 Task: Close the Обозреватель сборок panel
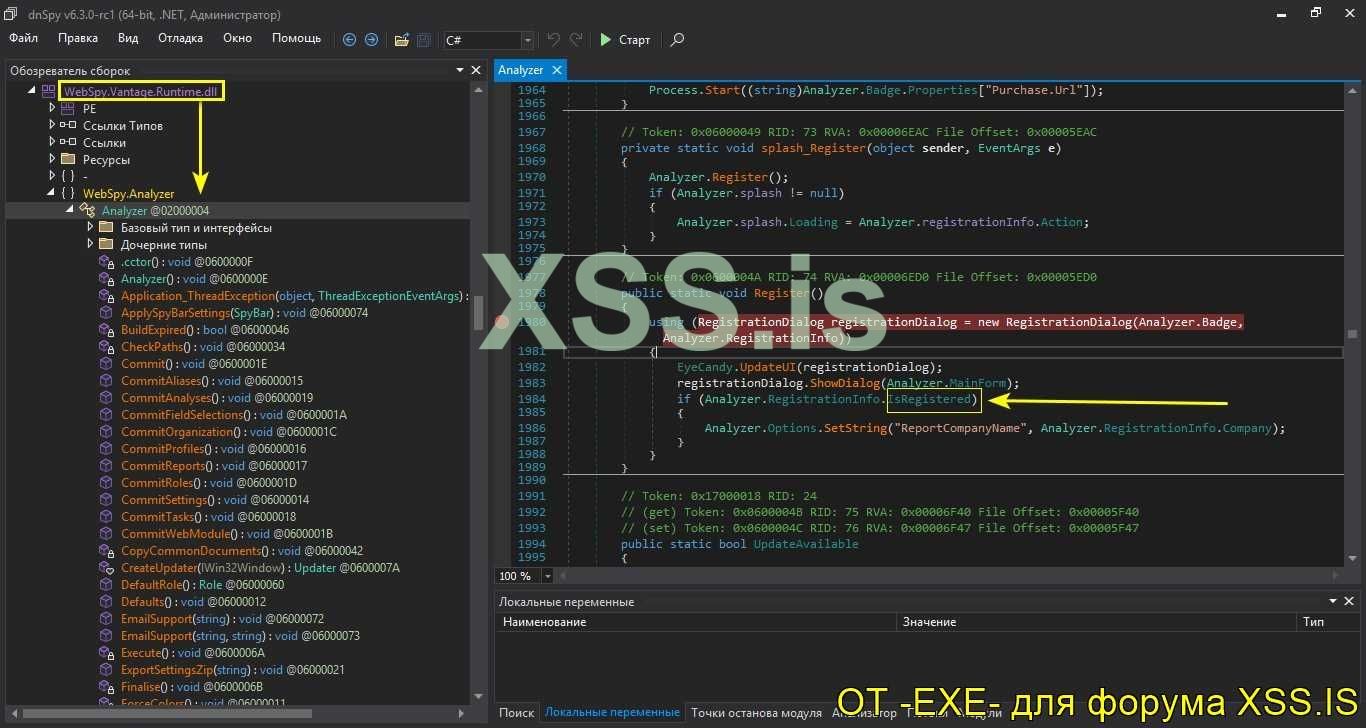point(475,70)
